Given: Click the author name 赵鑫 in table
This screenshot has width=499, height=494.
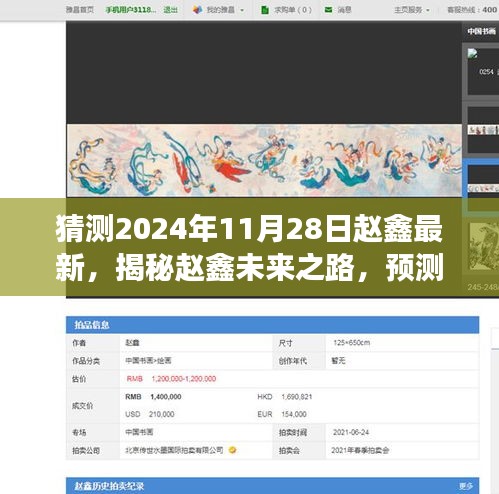Looking at the screenshot, I should pos(132,343).
